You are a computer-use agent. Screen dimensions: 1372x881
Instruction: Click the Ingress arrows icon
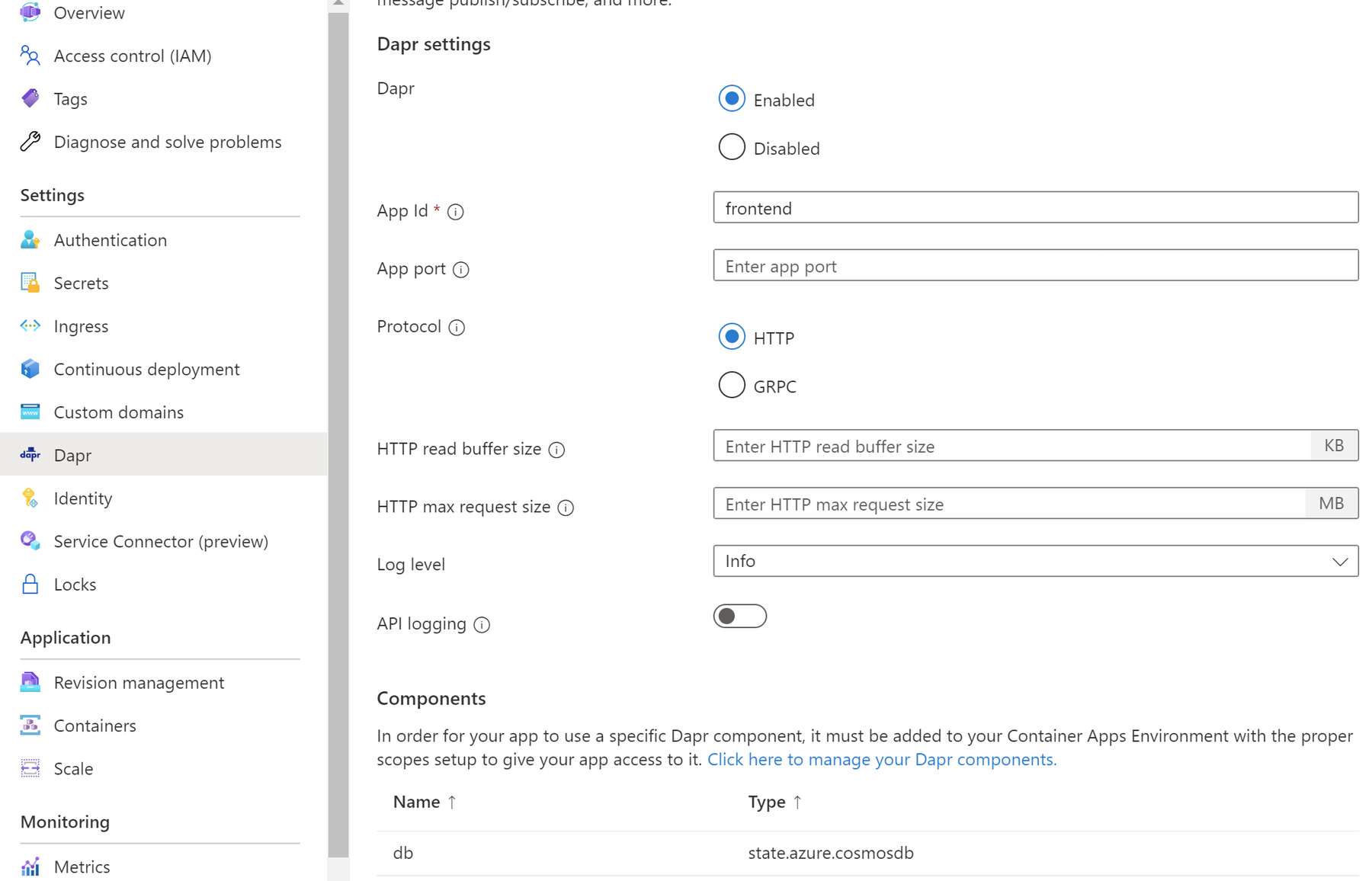click(x=30, y=326)
